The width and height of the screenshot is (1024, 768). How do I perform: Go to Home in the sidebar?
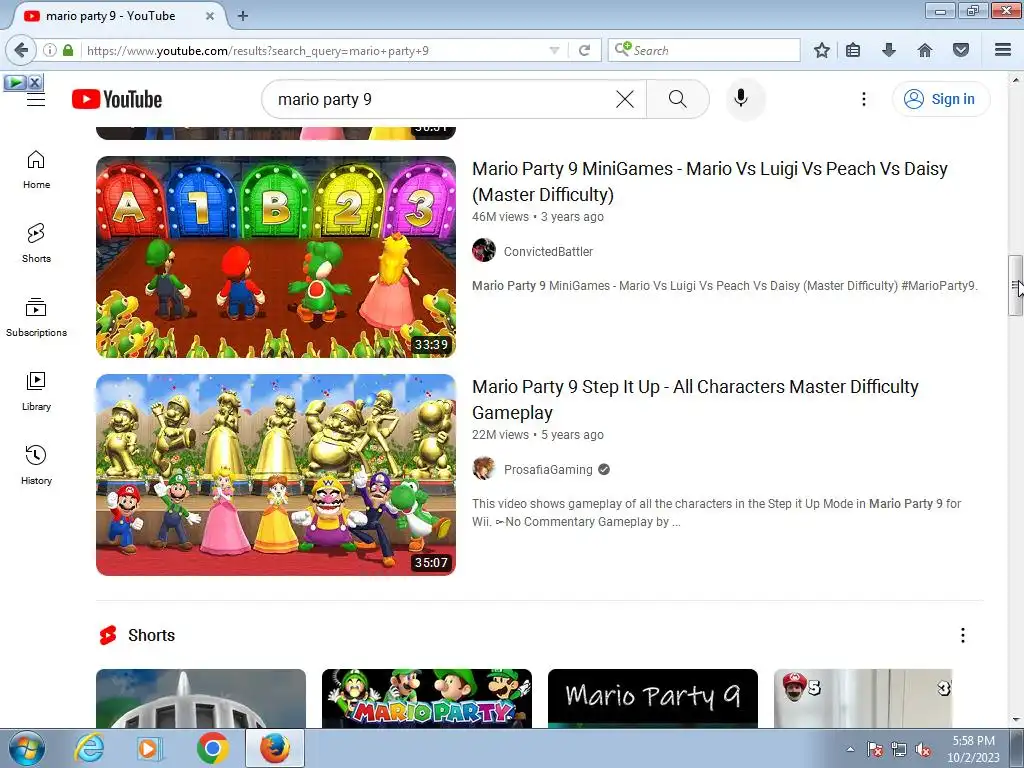[36, 170]
